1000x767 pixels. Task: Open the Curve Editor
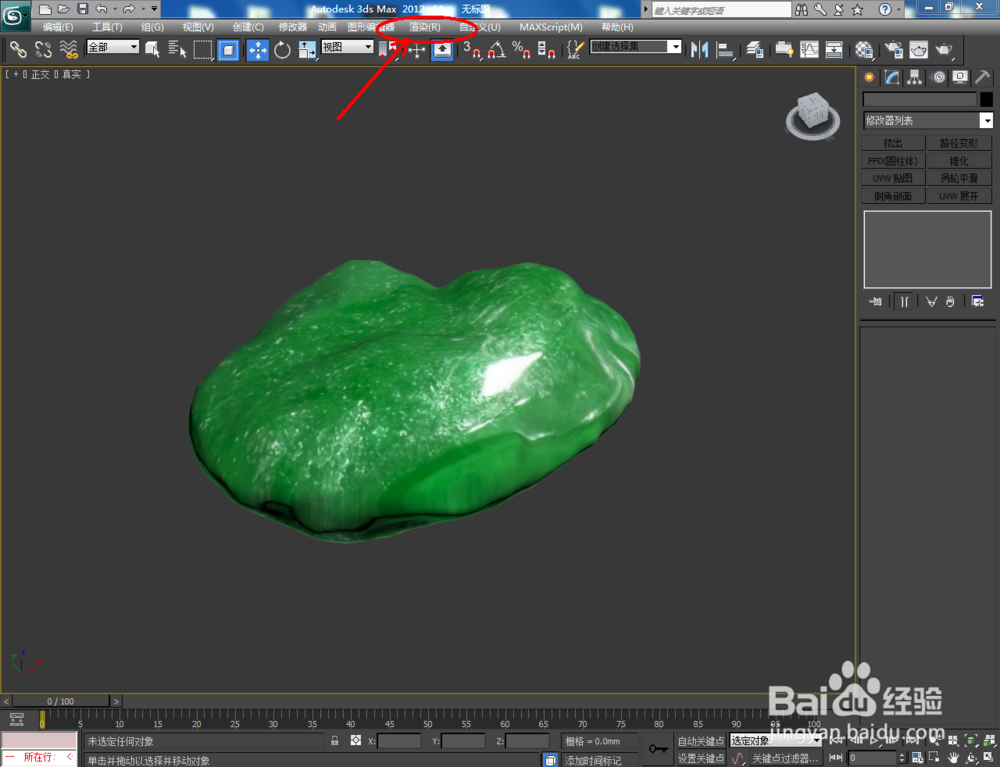point(809,49)
